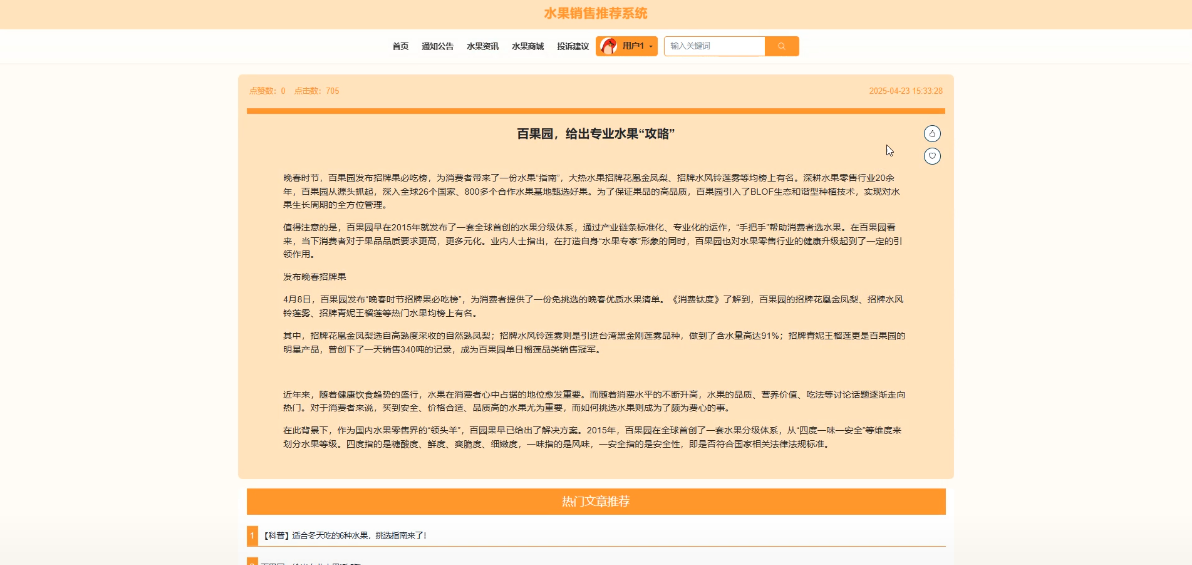Viewport: 1192px width, 565px height.
Task: Click the article title 百果园，给出专业水果“攻略”
Action: [x=596, y=134]
